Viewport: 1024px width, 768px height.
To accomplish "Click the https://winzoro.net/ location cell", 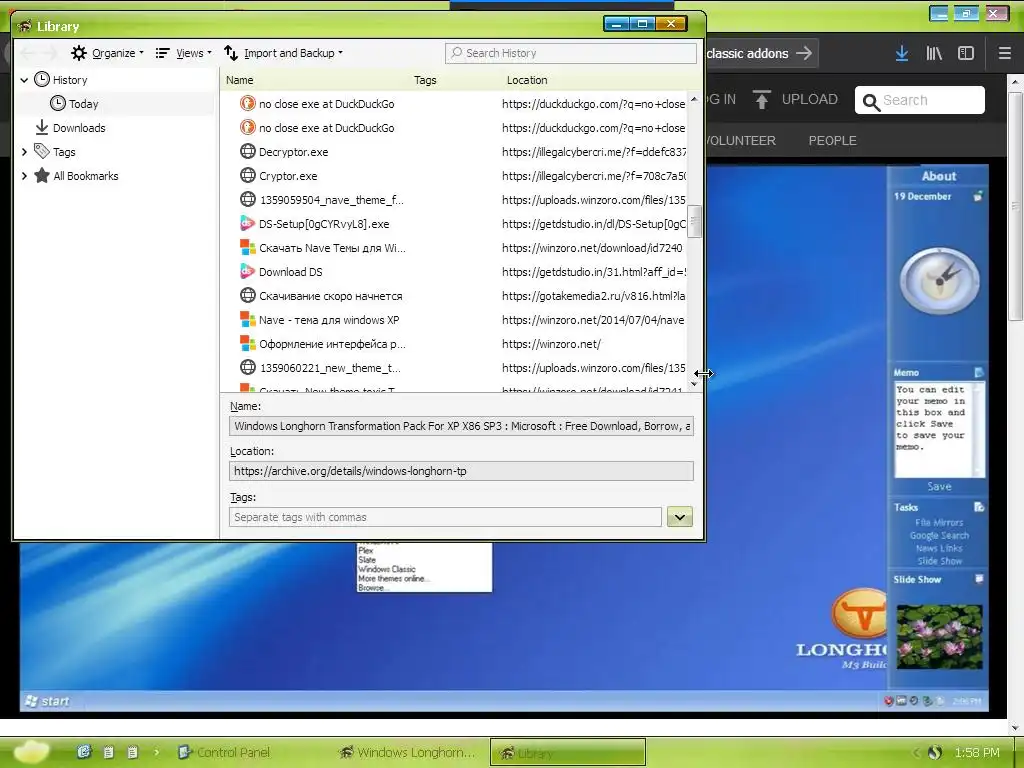I will coord(551,344).
